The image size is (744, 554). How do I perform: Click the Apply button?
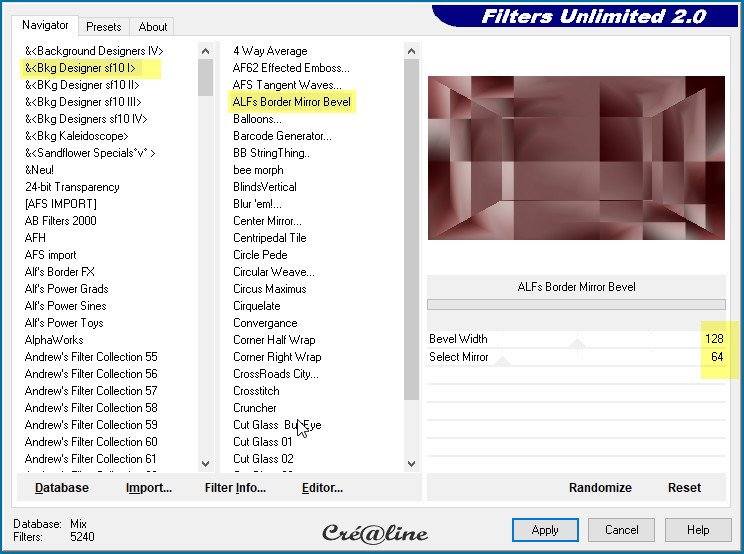[x=544, y=530]
